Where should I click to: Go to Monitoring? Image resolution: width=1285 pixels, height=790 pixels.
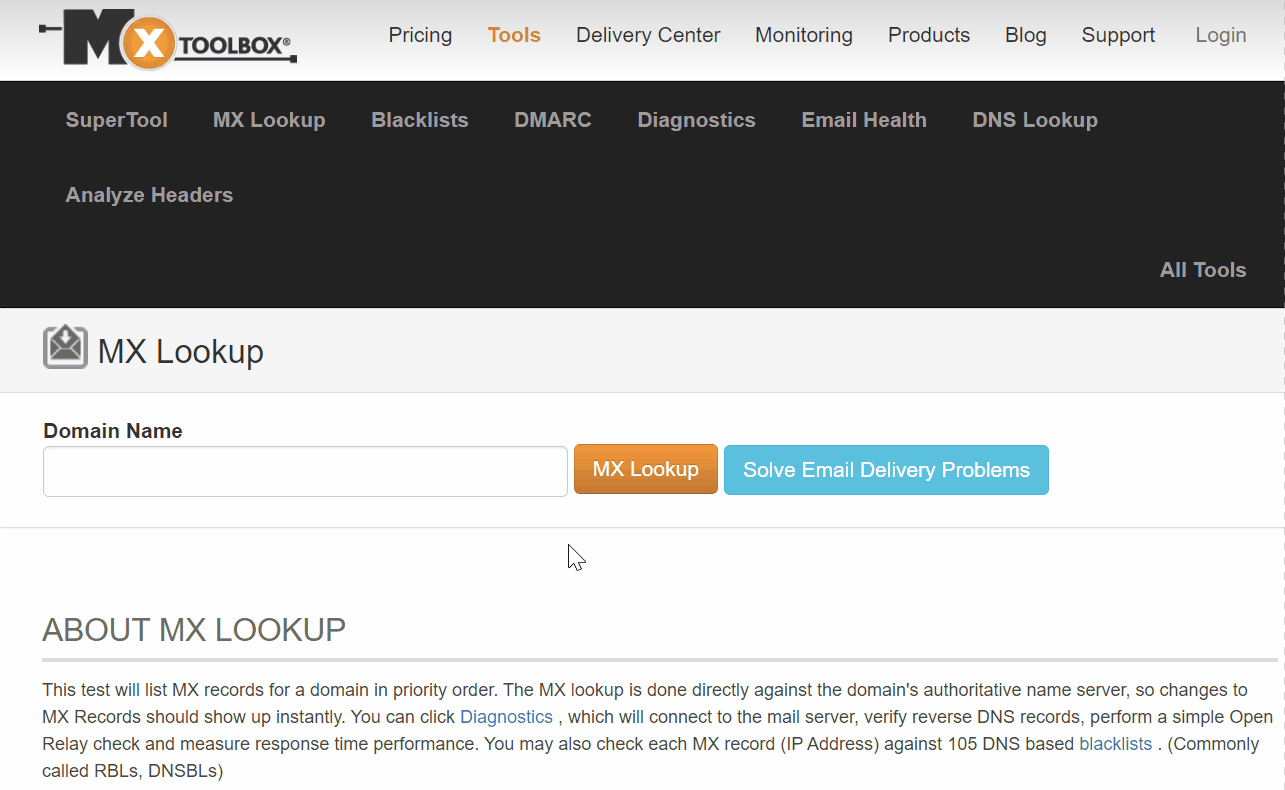[804, 35]
